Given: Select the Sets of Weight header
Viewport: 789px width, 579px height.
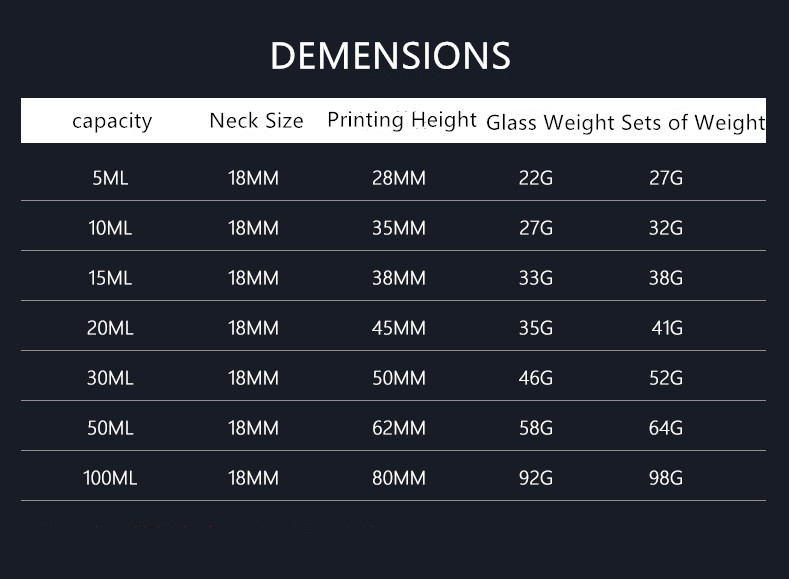Looking at the screenshot, I should [693, 122].
